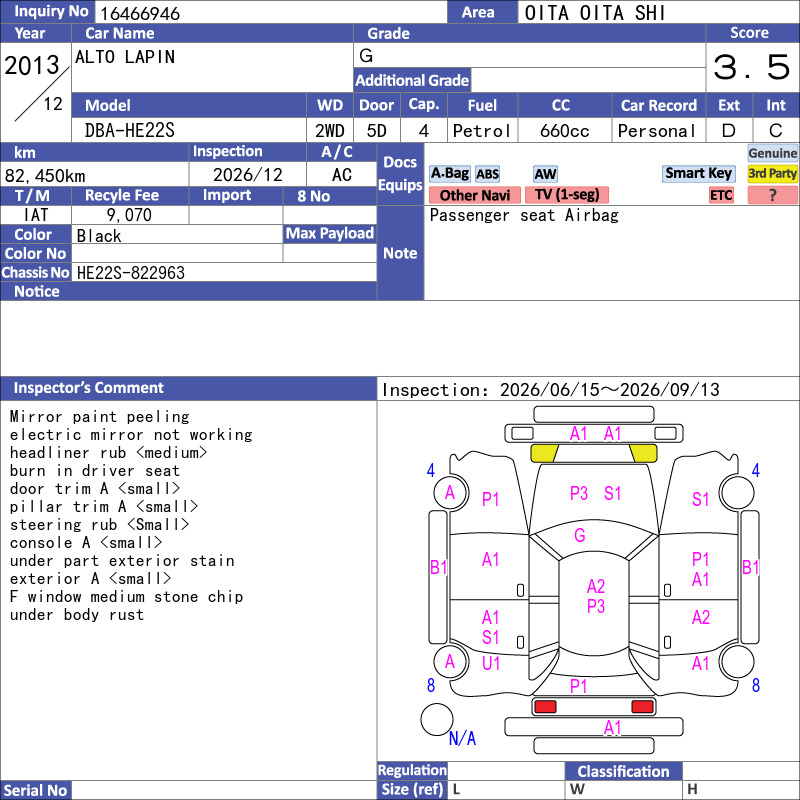Click the Additional Grade label
The width and height of the screenshot is (800, 800).
[x=412, y=80]
